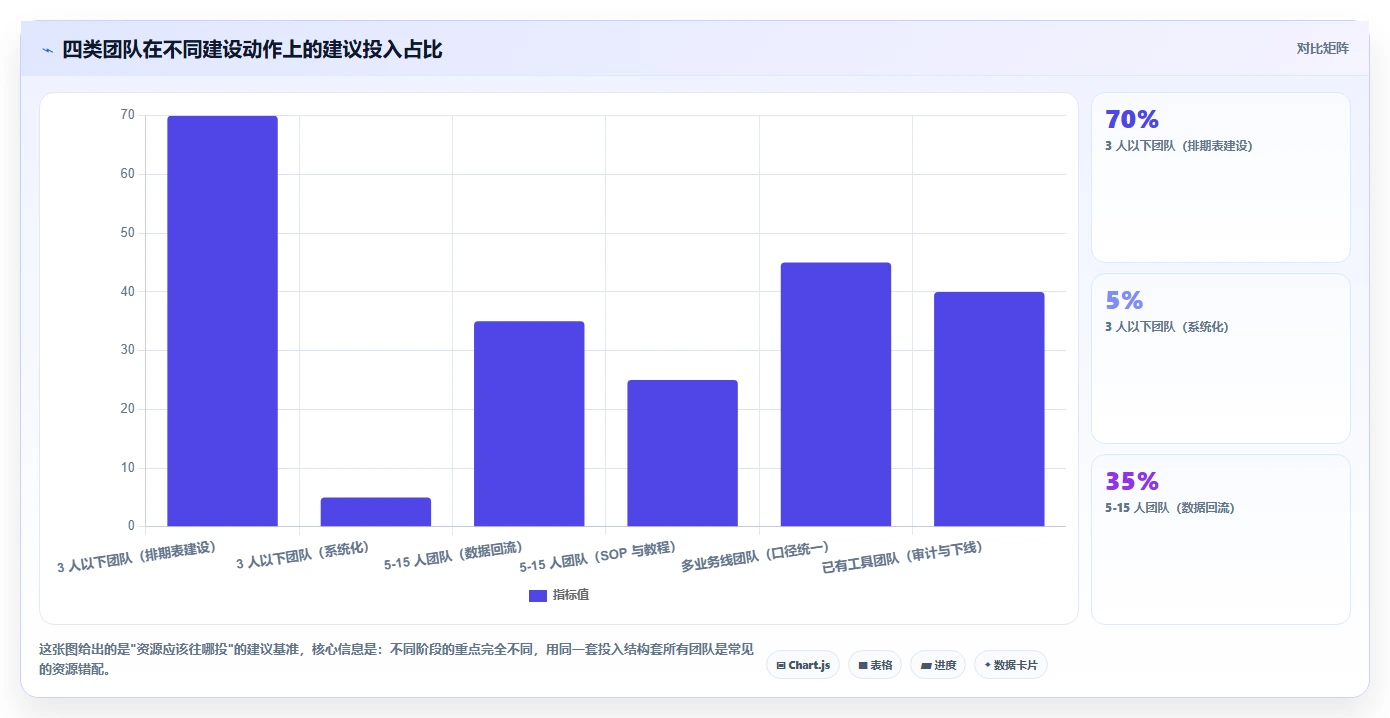Screen dimensions: 1390x718
Task: Click the x-axis label 5-15 人团队（SOP 与教程）
Action: [598, 557]
